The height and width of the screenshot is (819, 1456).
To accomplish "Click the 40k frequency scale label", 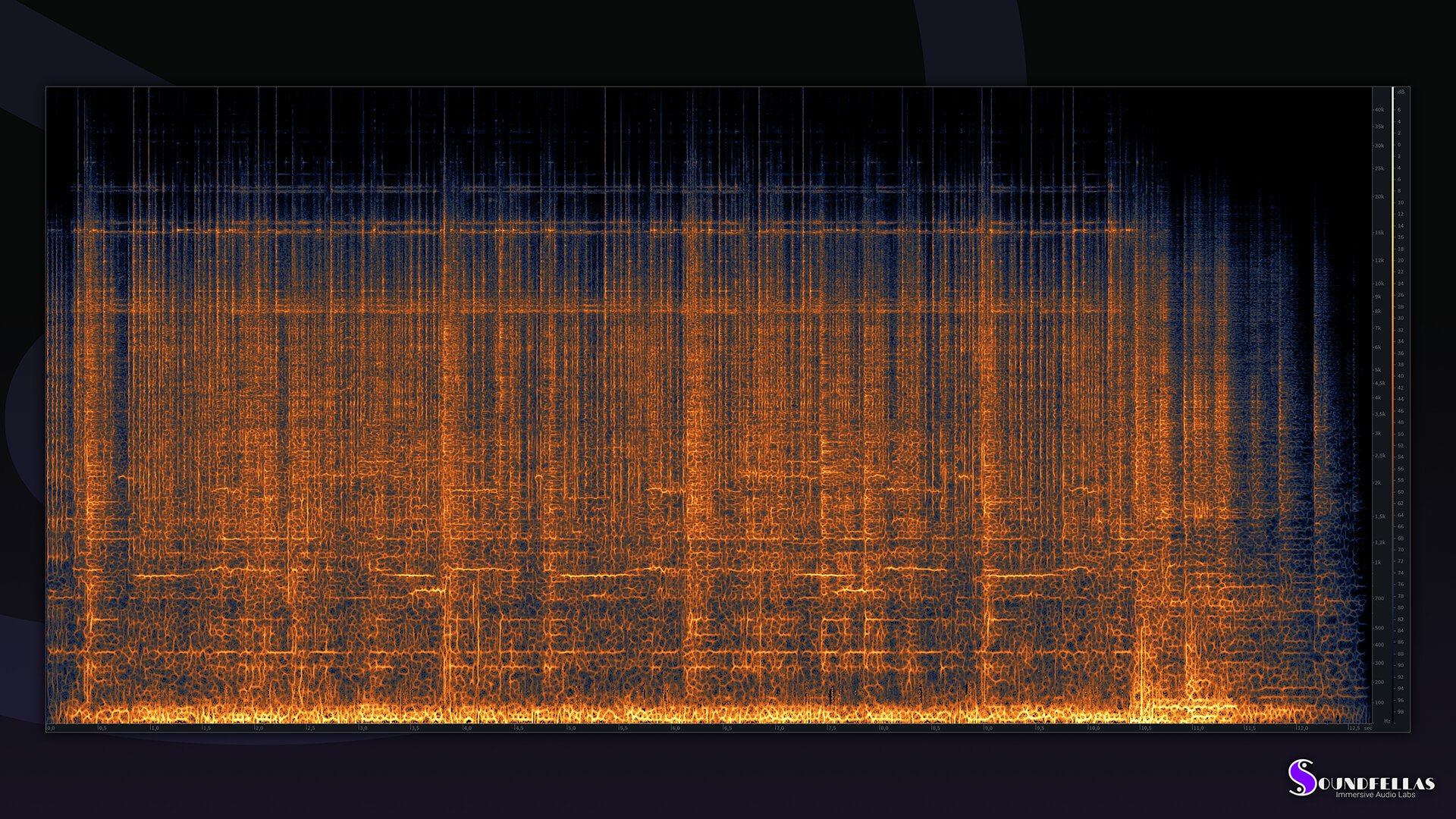I will (1379, 110).
